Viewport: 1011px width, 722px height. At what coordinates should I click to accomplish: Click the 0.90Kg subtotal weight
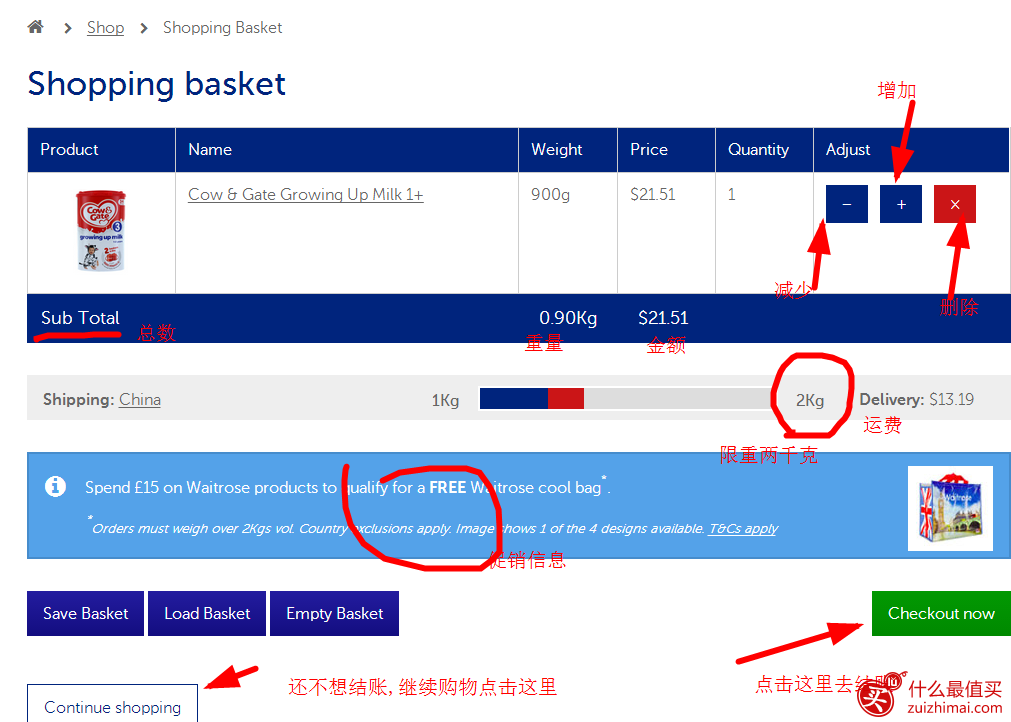pyautogui.click(x=568, y=318)
